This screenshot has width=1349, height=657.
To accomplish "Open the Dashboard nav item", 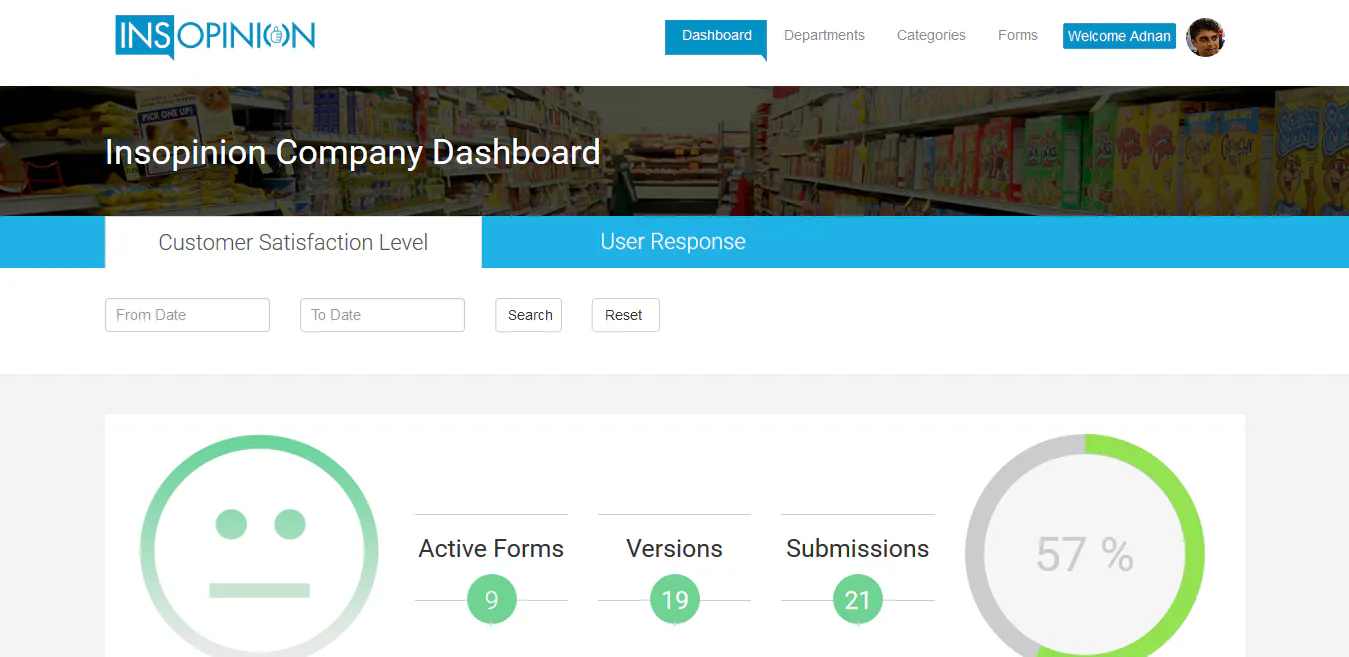I will (716, 36).
